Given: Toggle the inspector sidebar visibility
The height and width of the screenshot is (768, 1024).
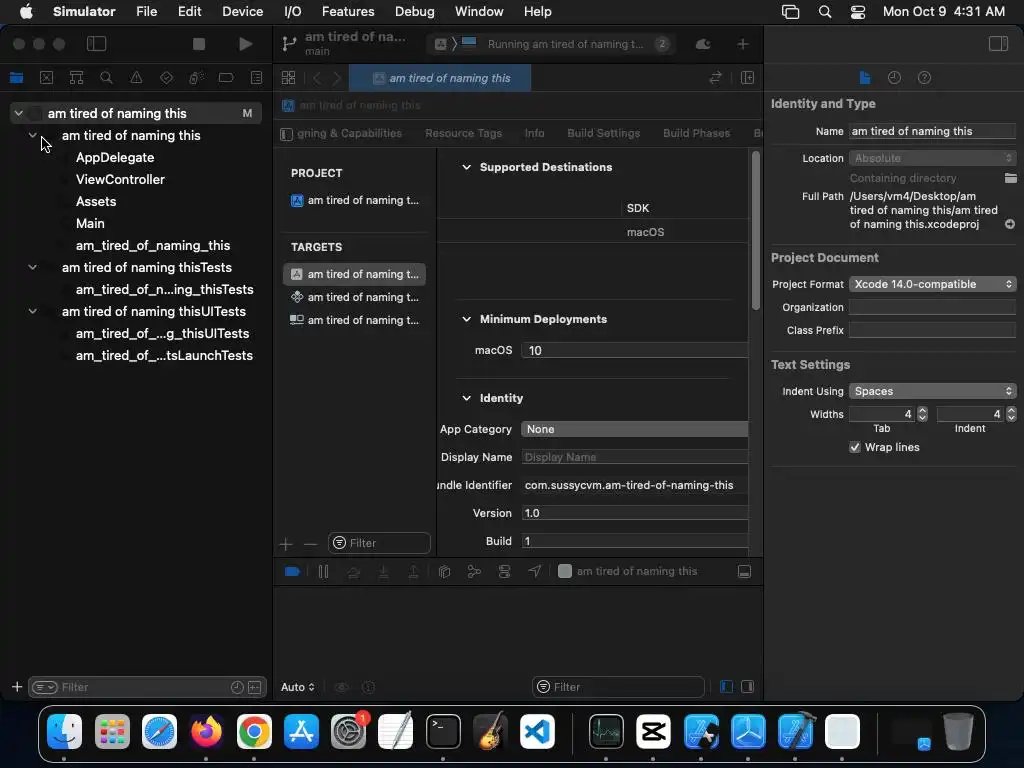Looking at the screenshot, I should coord(998,44).
